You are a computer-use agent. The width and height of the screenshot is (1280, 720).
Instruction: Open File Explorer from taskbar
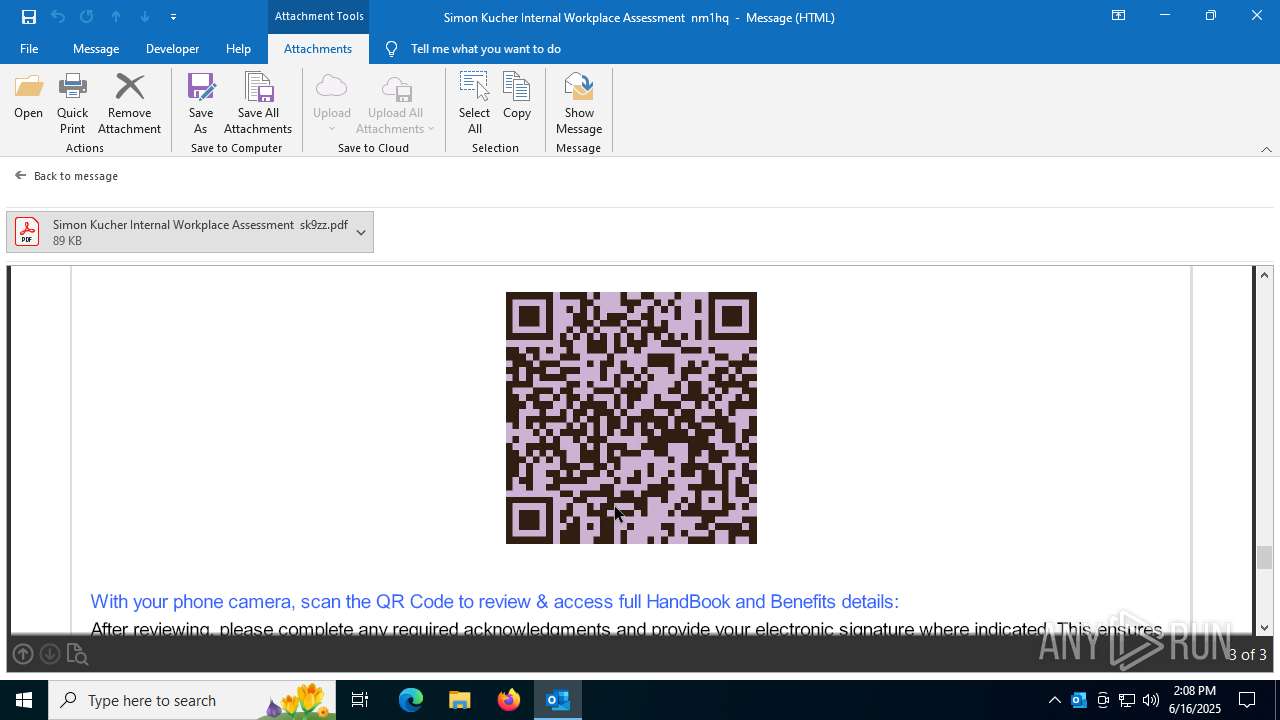460,700
